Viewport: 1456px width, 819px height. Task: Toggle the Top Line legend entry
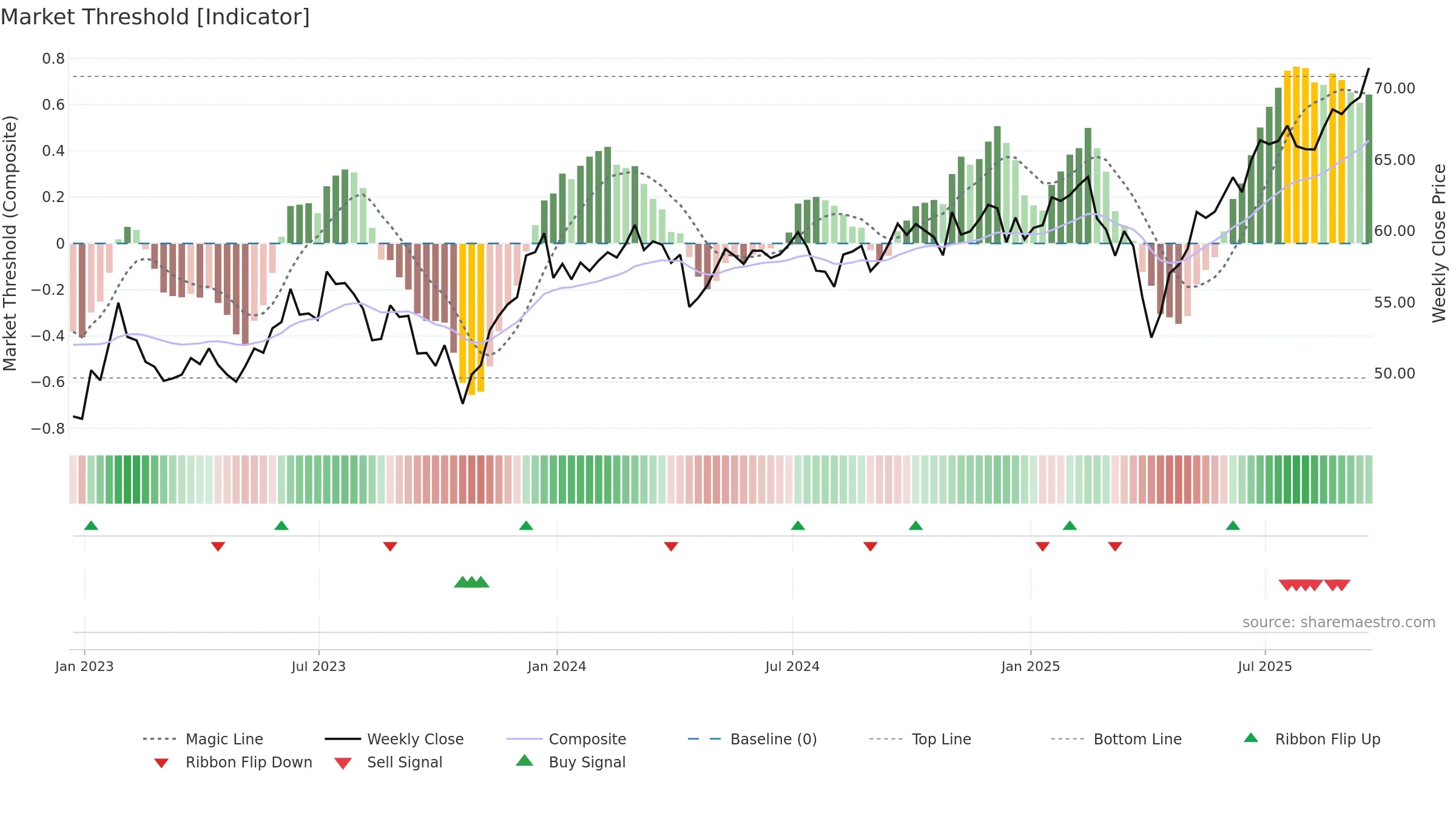920,739
